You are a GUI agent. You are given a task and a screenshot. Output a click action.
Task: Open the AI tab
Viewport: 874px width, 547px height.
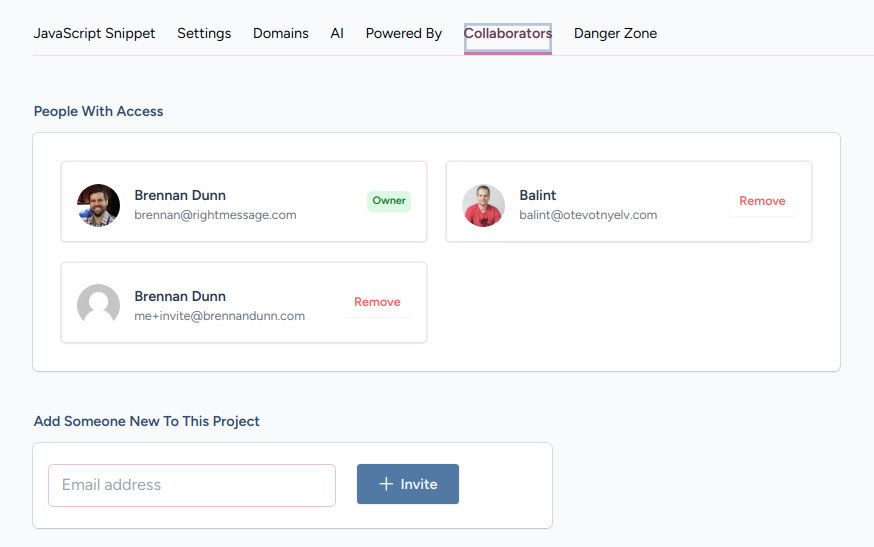coord(337,33)
